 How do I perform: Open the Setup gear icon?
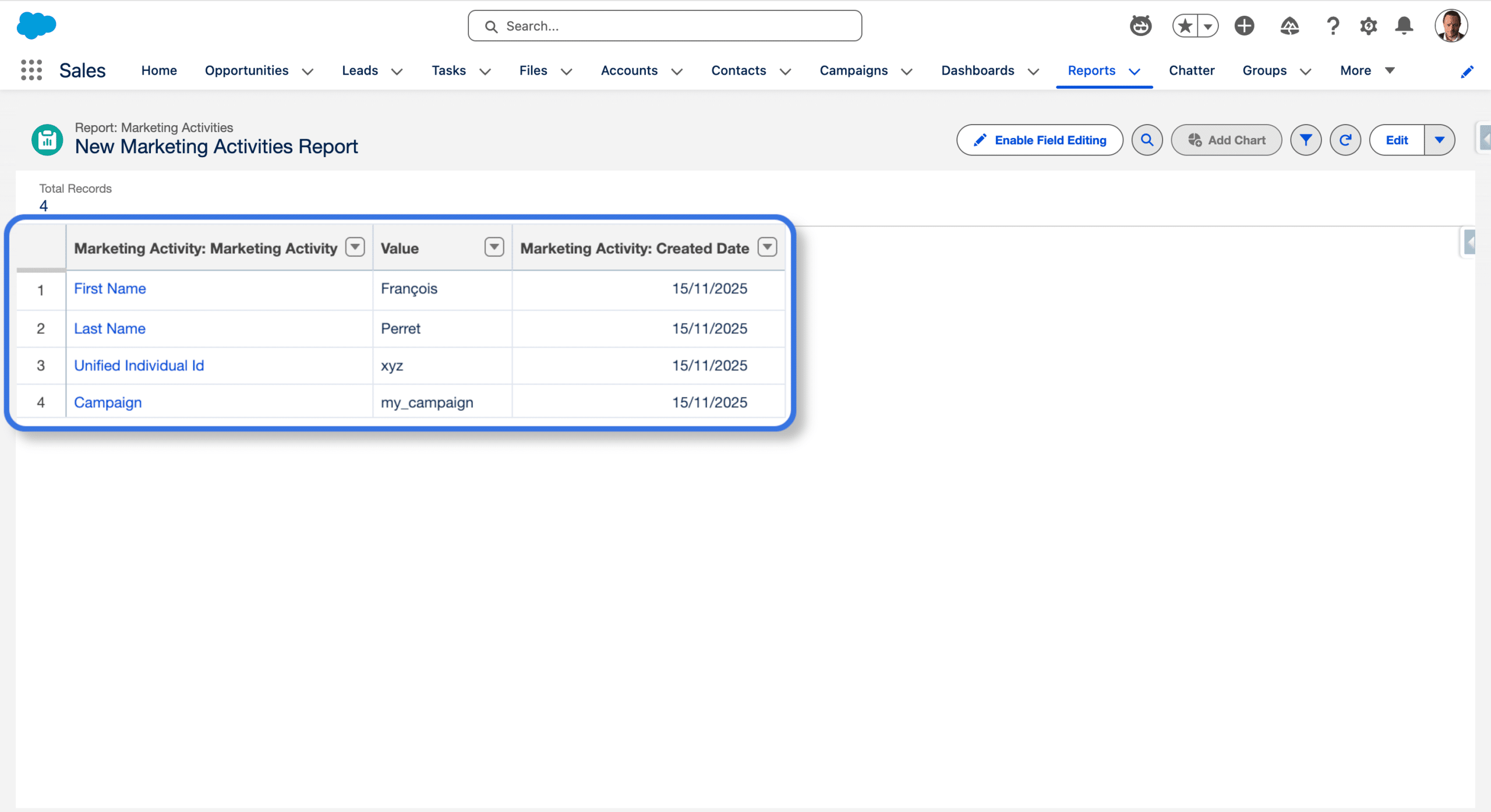click(1368, 26)
